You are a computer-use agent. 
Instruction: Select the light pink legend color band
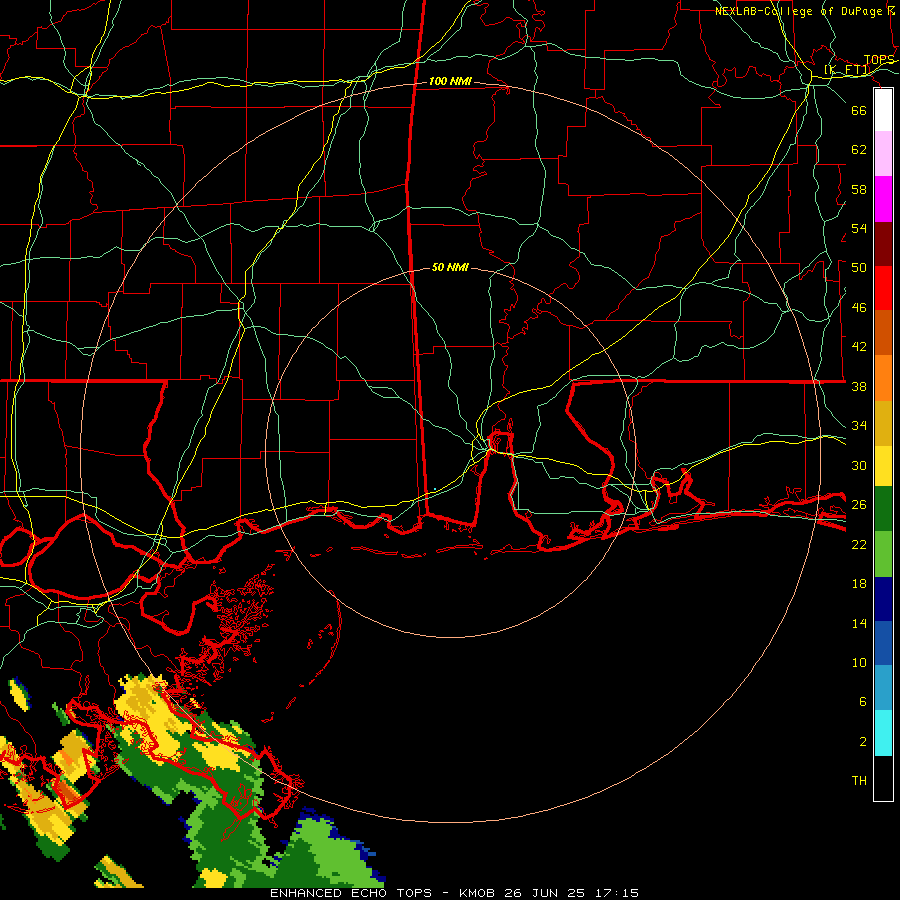[x=883, y=154]
